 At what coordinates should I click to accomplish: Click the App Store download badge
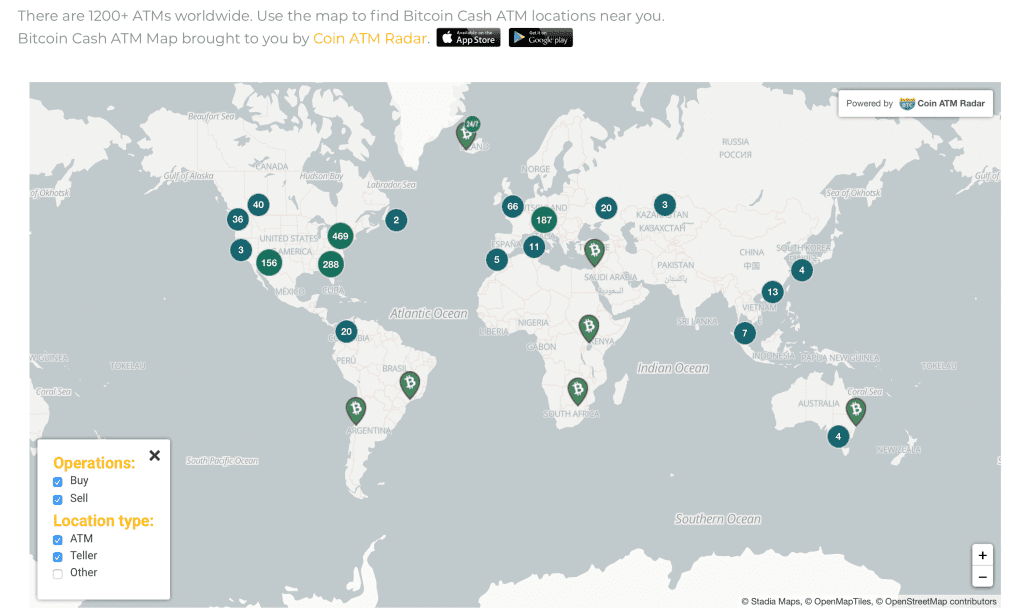[468, 38]
